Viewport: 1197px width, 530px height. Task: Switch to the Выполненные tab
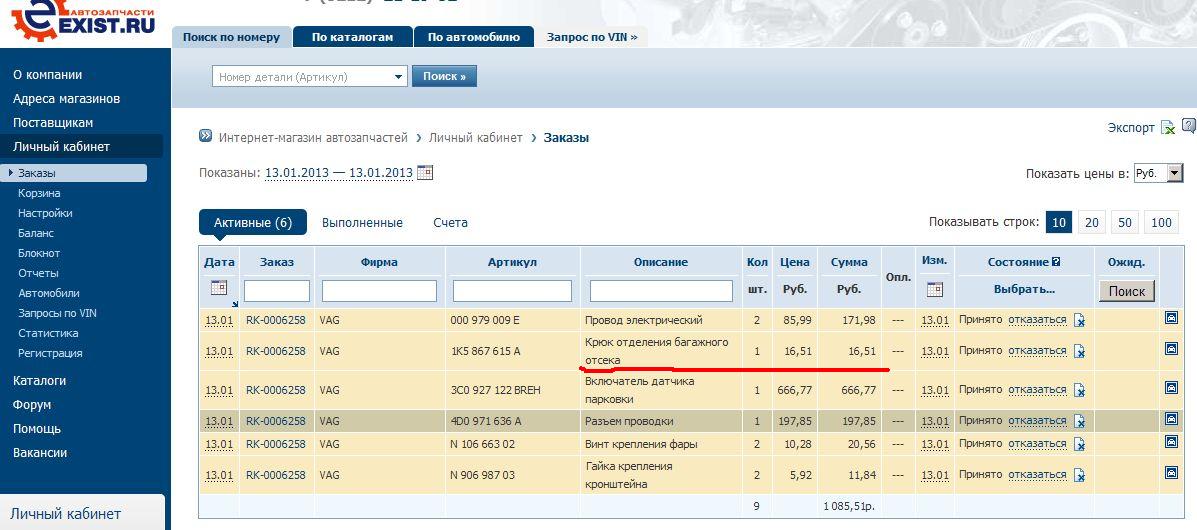pyautogui.click(x=362, y=222)
